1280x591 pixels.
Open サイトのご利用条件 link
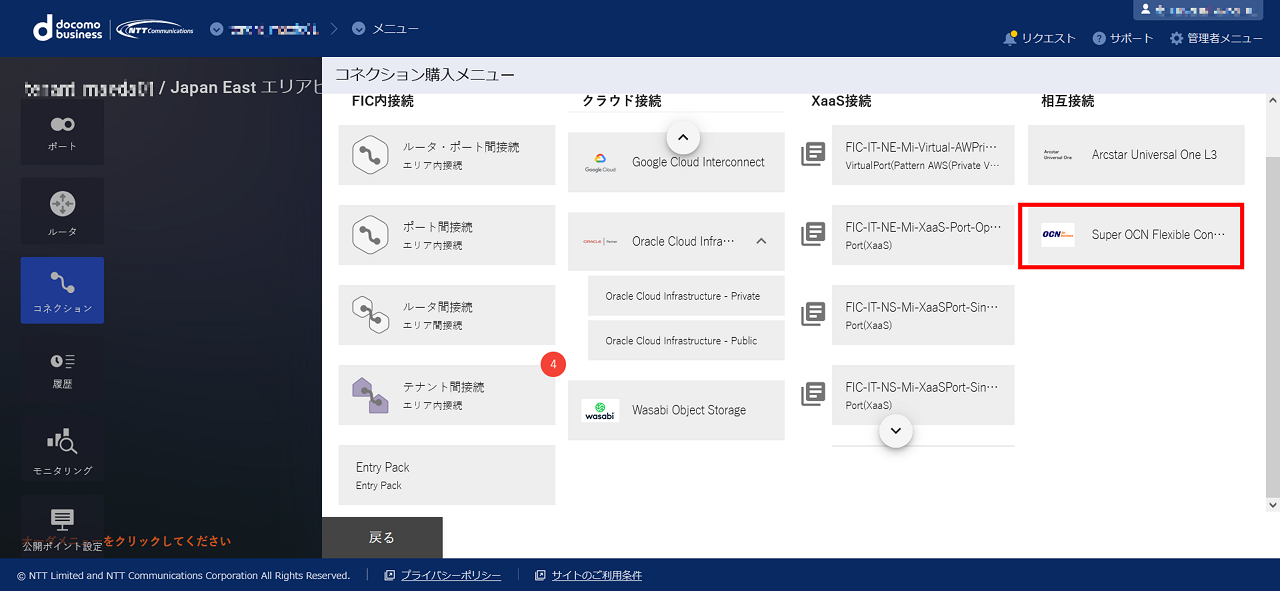(x=596, y=575)
